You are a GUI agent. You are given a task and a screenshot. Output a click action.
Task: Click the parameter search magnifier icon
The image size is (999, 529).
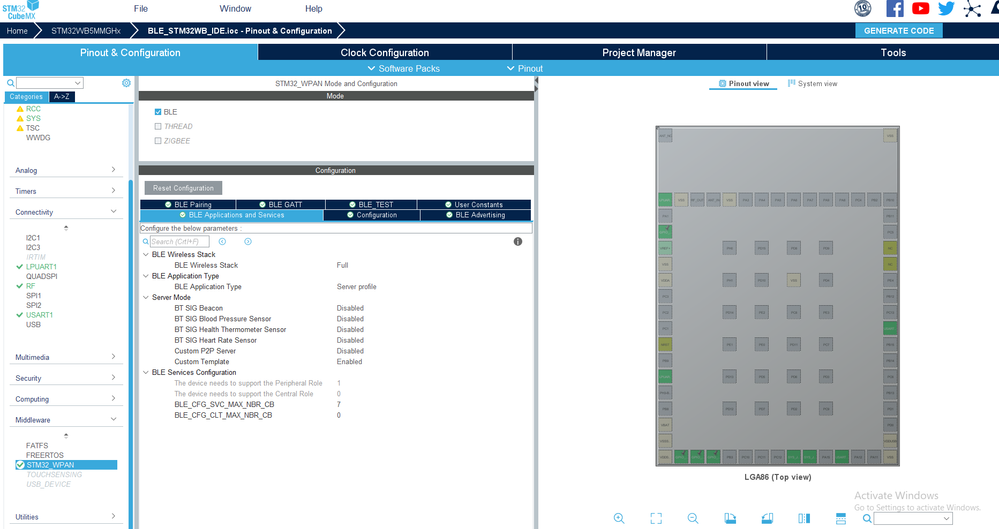[x=145, y=242]
